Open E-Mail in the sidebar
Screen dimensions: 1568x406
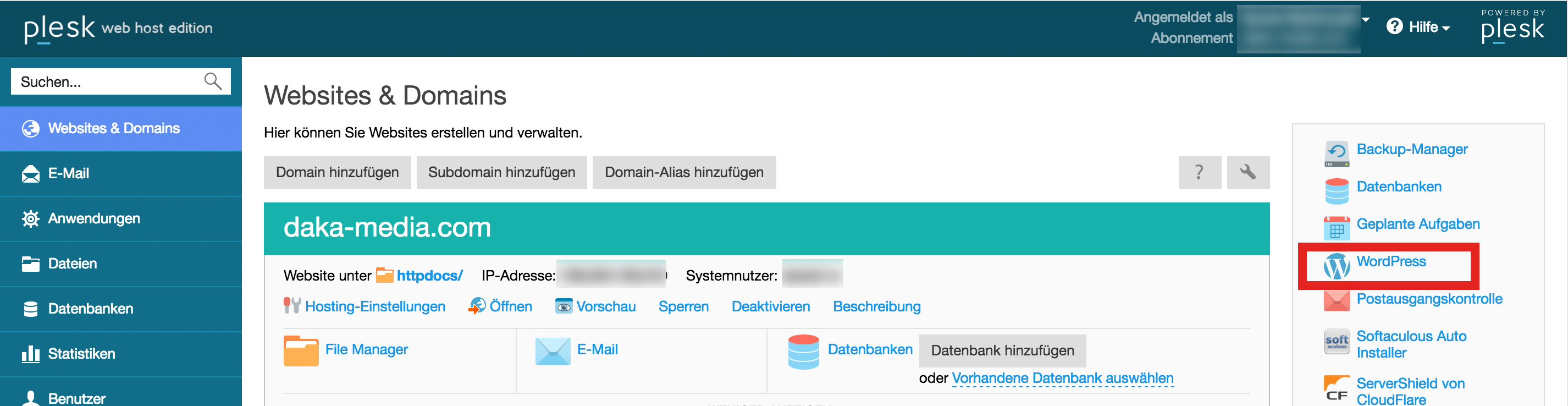[x=120, y=173]
